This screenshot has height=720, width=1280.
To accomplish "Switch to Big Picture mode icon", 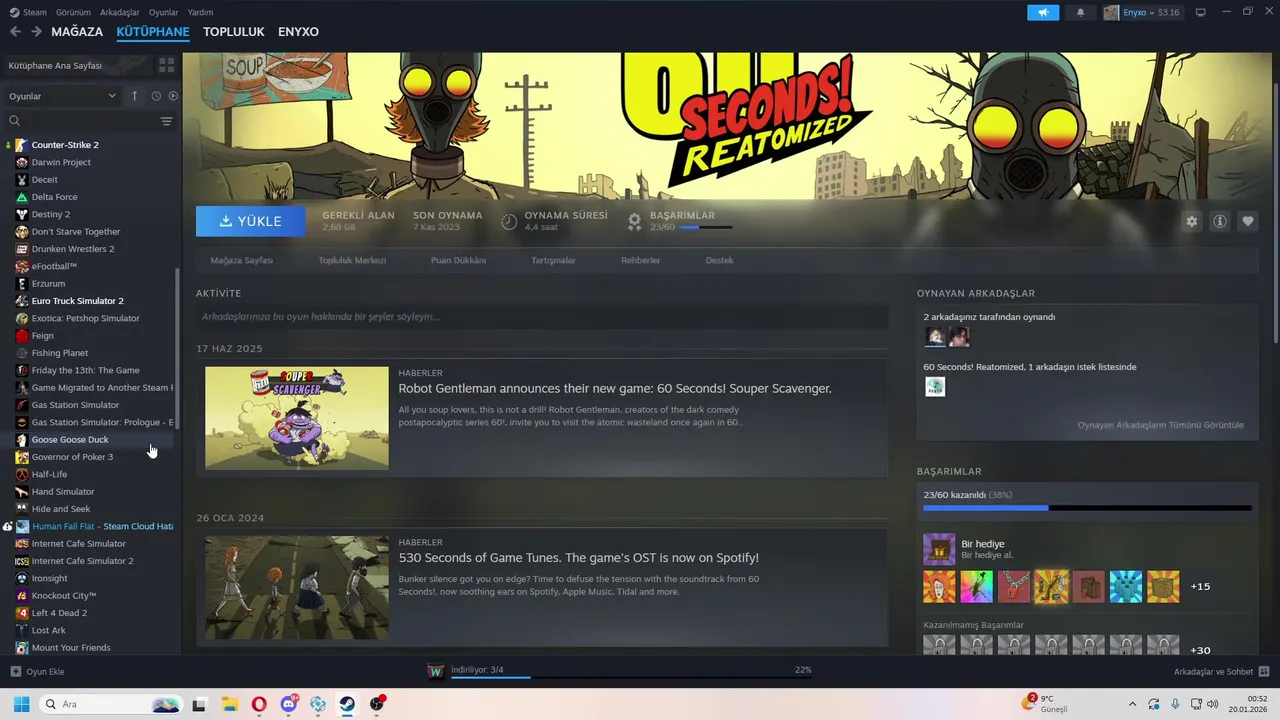I will 1201,12.
